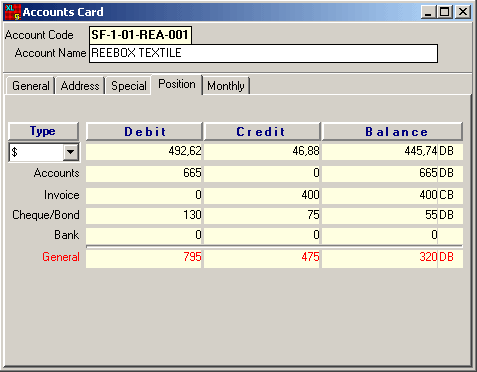Click the Credit column header
Viewport: 477px width, 372px height.
click(262, 131)
